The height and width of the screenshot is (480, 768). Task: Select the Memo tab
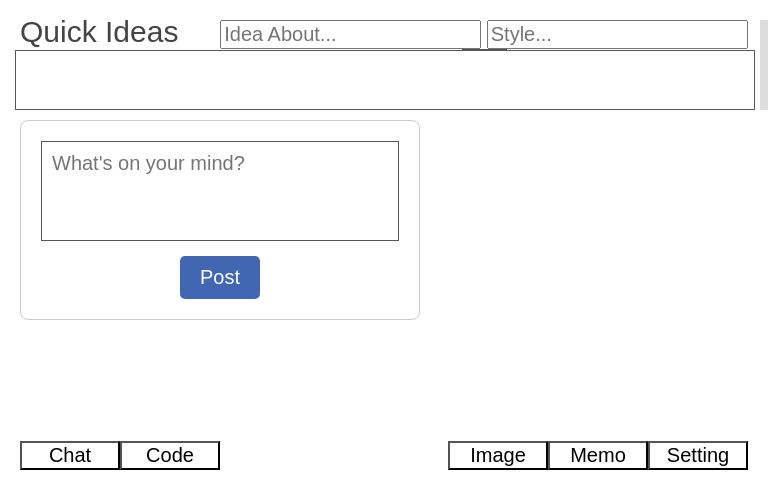[x=598, y=455]
